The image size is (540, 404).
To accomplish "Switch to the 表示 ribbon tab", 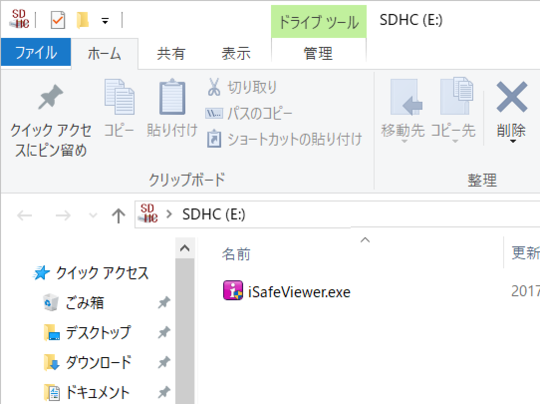I will 236,54.
